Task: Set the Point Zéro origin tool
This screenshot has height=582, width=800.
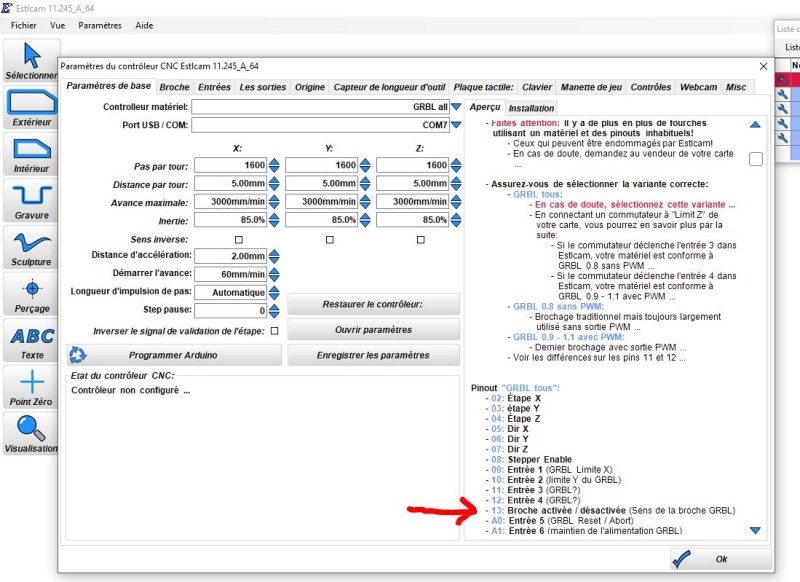Action: coord(32,388)
